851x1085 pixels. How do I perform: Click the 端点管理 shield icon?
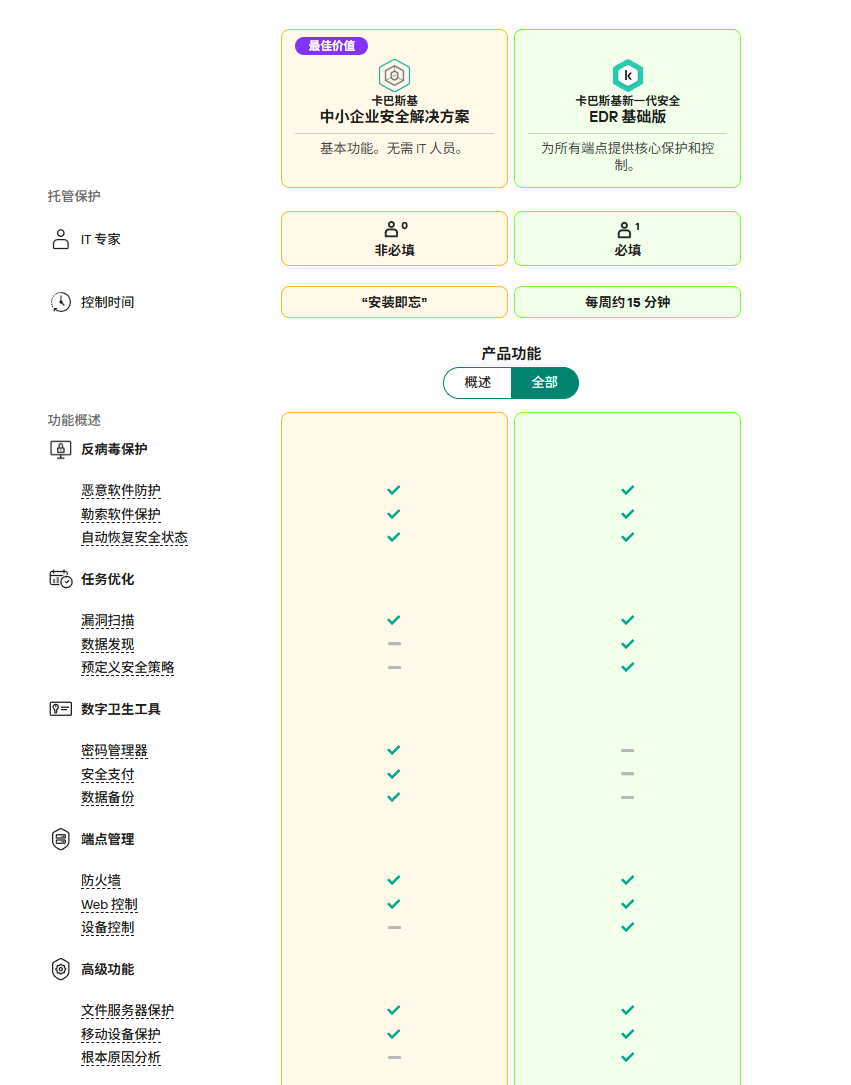(x=60, y=839)
